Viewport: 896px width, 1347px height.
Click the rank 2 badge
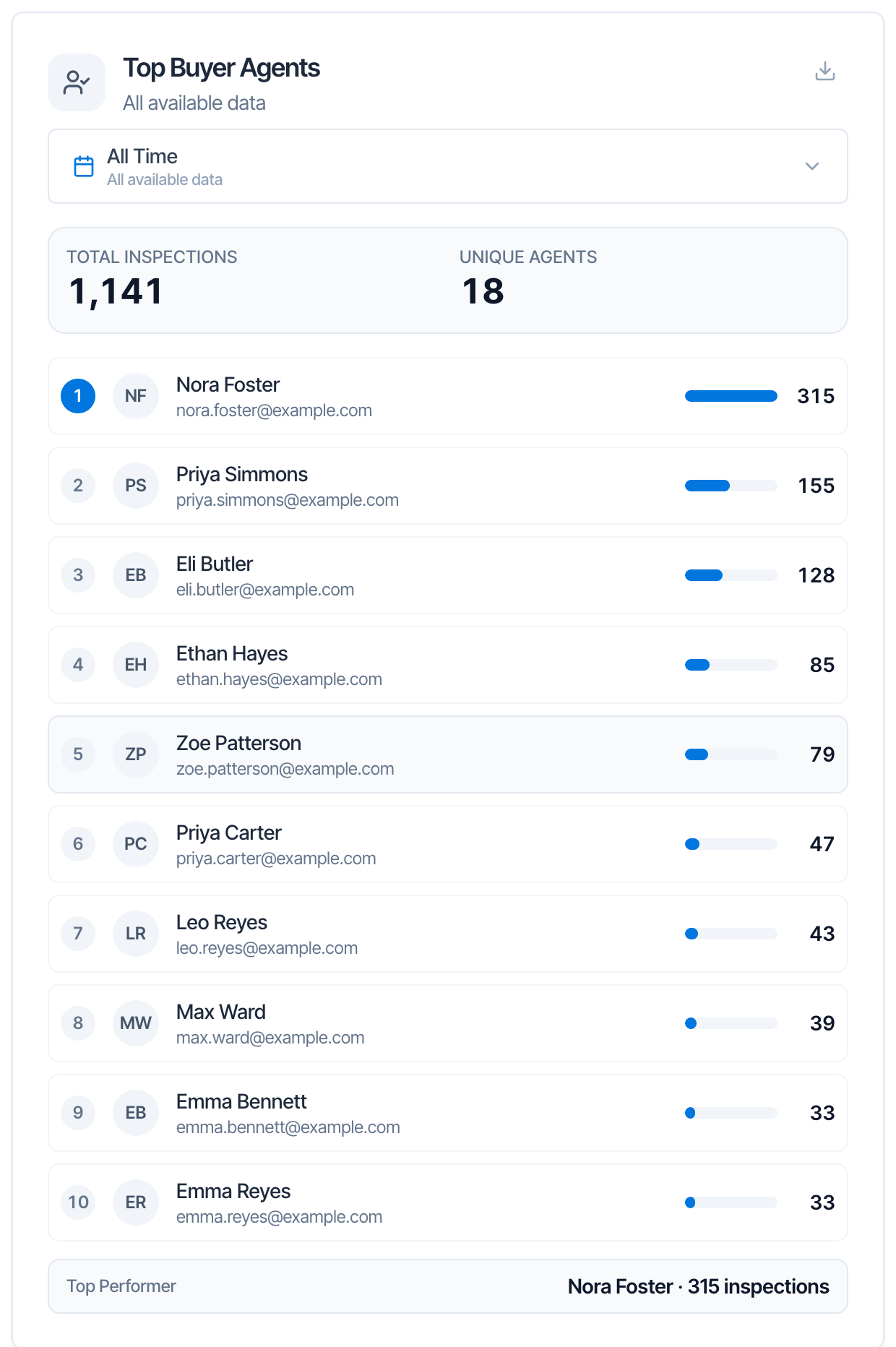[78, 486]
